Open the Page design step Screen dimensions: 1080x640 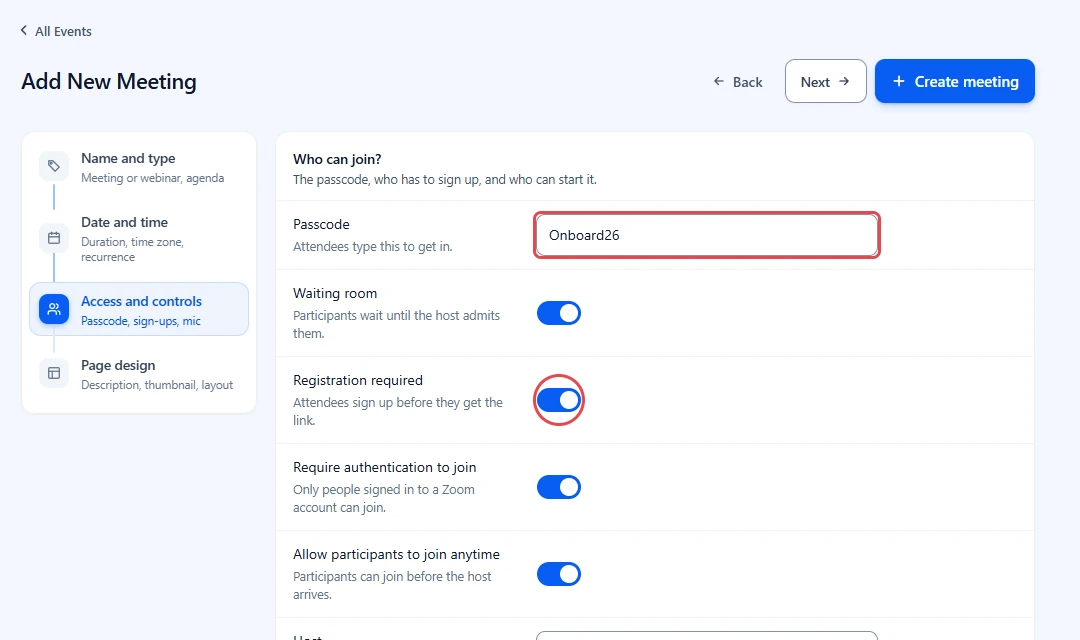(x=139, y=374)
